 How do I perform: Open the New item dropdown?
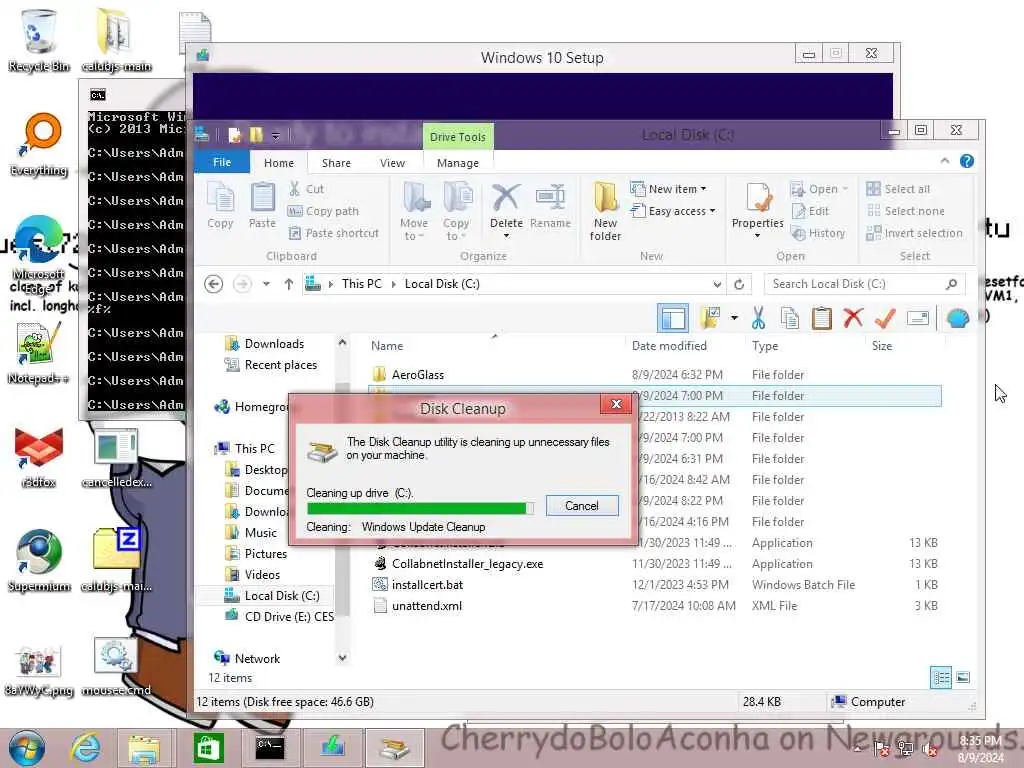(x=669, y=189)
